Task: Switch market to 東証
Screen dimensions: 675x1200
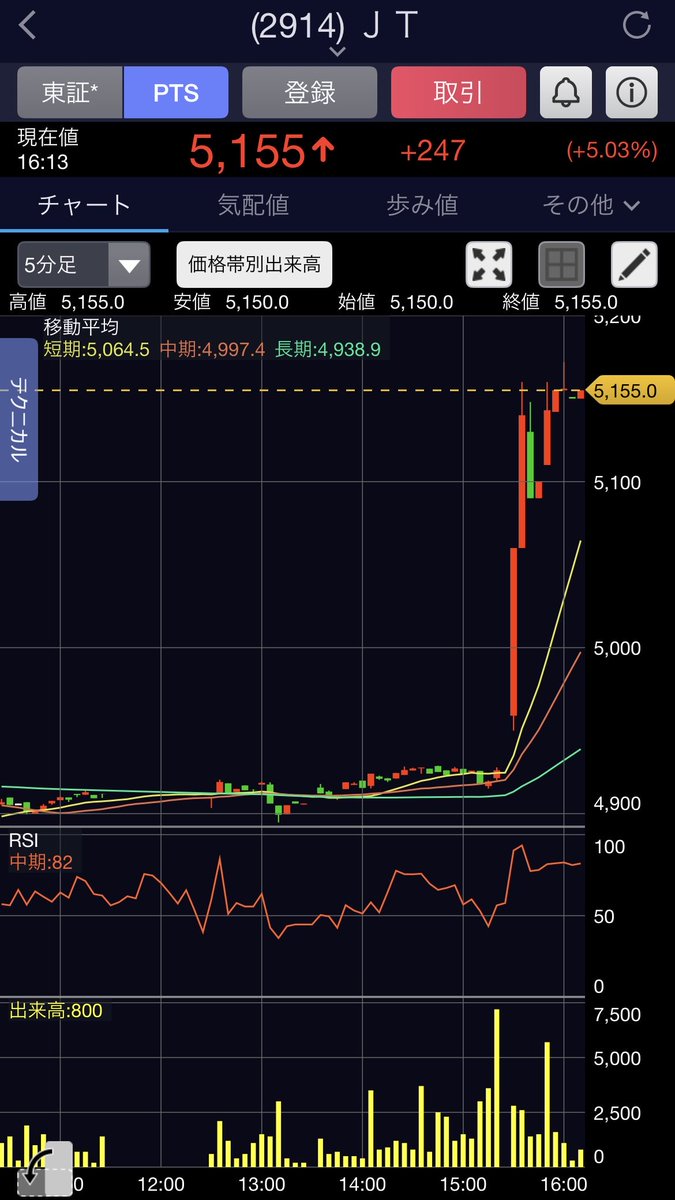Action: click(70, 93)
